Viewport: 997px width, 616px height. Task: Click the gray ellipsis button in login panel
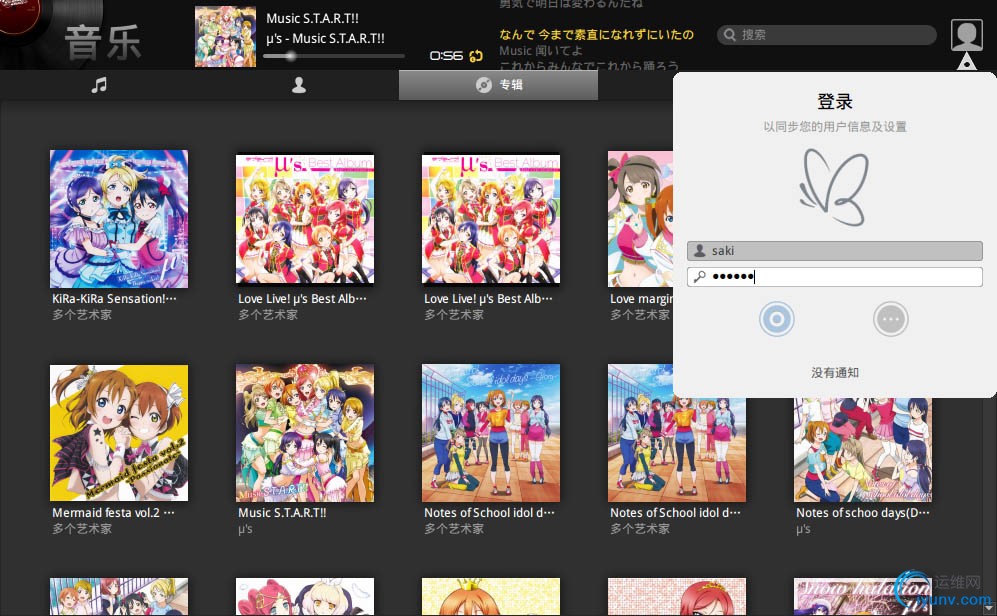point(890,319)
